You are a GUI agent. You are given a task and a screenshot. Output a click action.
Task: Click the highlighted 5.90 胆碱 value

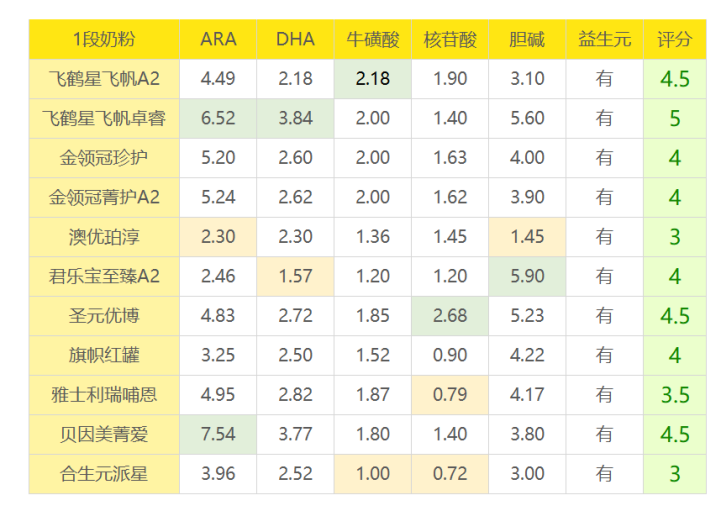(527, 276)
